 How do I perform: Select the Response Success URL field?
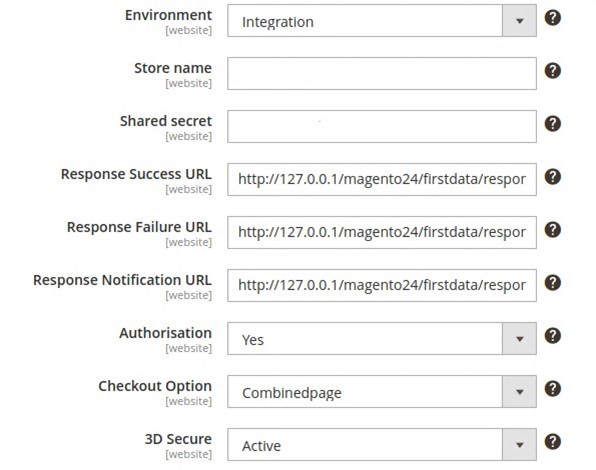pyautogui.click(x=382, y=180)
